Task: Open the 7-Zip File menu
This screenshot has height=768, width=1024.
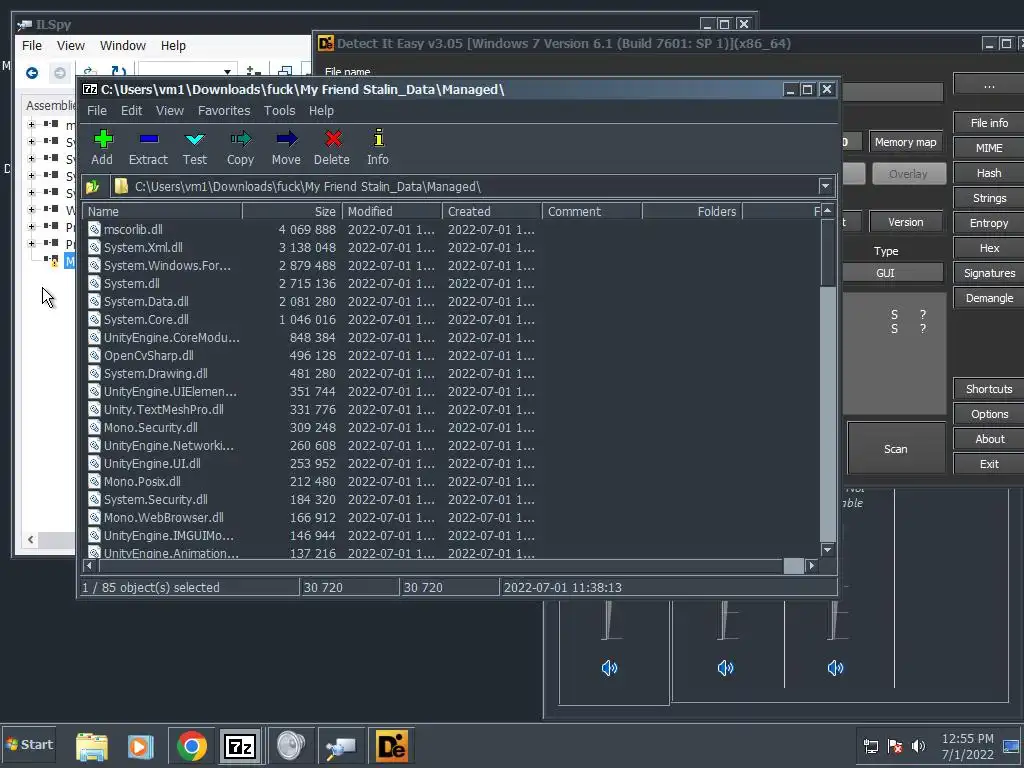Action: pos(97,110)
